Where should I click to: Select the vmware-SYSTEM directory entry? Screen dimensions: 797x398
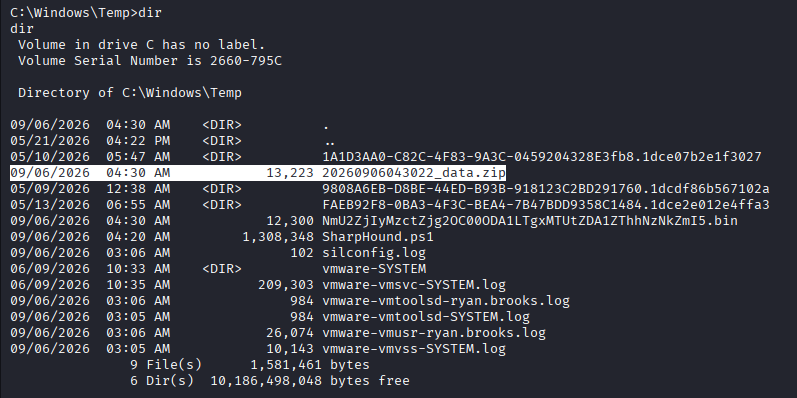tap(374, 268)
